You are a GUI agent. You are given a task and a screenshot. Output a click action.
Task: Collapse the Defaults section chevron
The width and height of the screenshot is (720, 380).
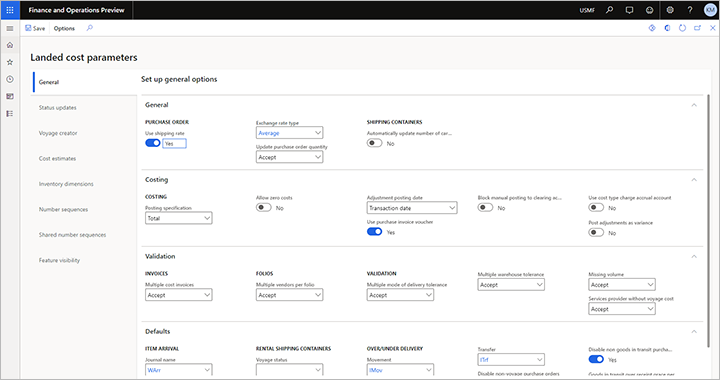coord(694,331)
